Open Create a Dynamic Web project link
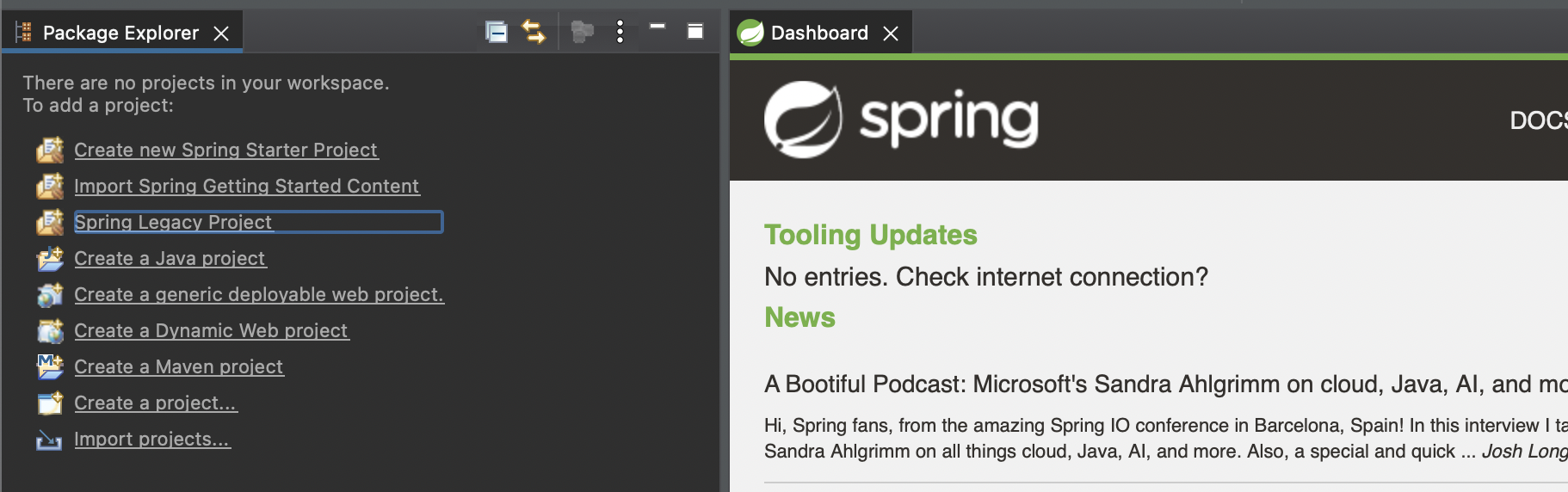This screenshot has height=492, width=1568. pos(211,330)
